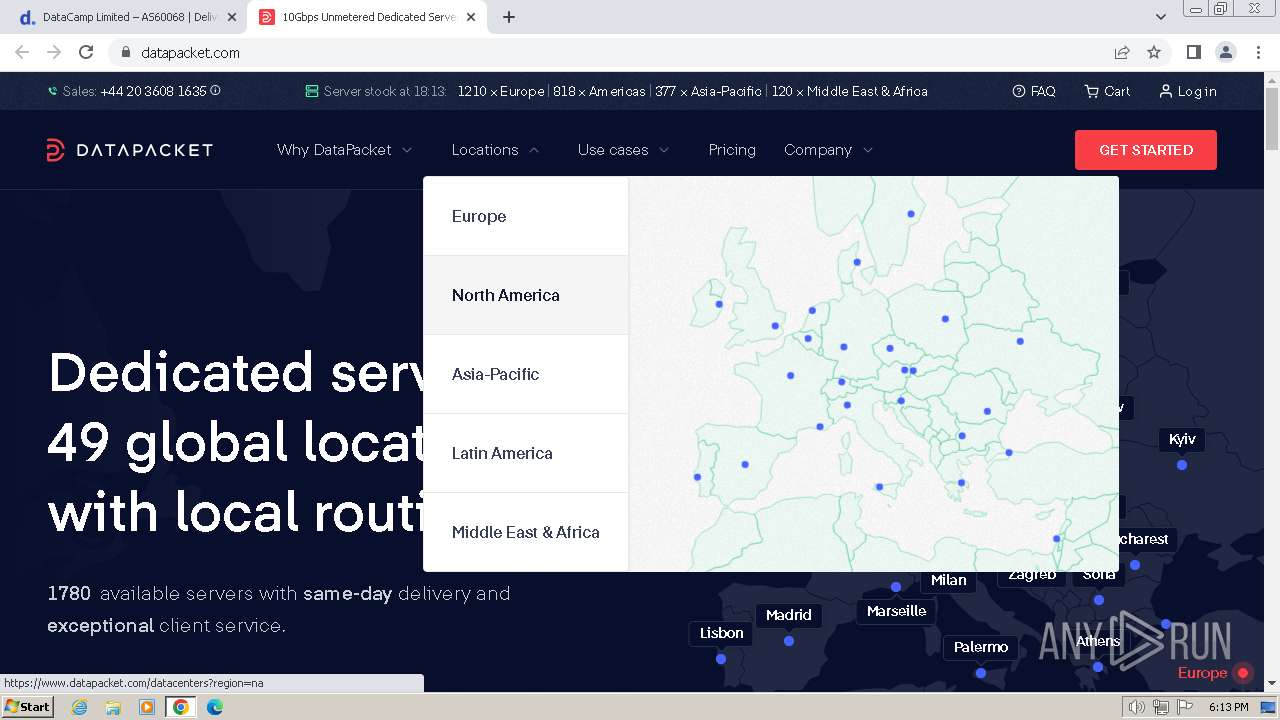
Task: Open the Cart icon
Action: (1092, 91)
